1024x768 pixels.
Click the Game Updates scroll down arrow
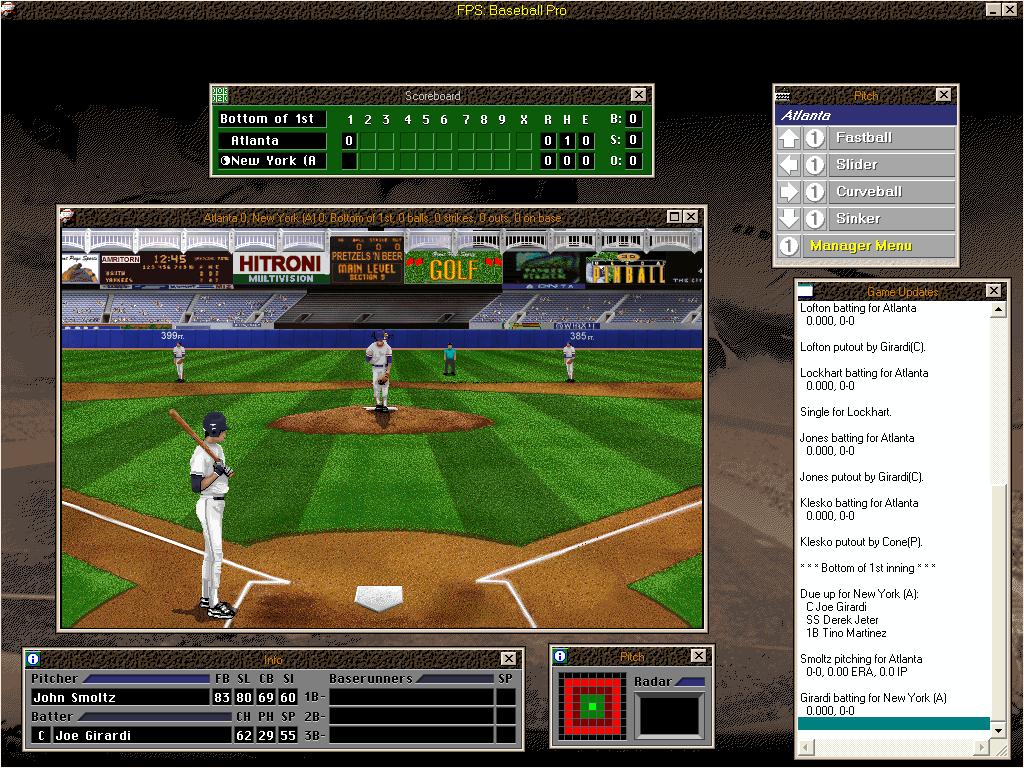997,729
